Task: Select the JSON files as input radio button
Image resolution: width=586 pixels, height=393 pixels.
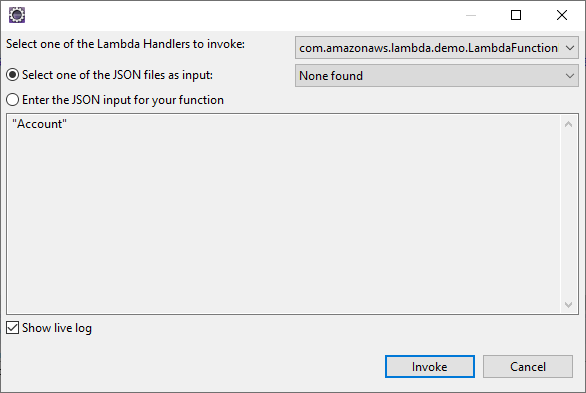Action: click(x=12, y=75)
